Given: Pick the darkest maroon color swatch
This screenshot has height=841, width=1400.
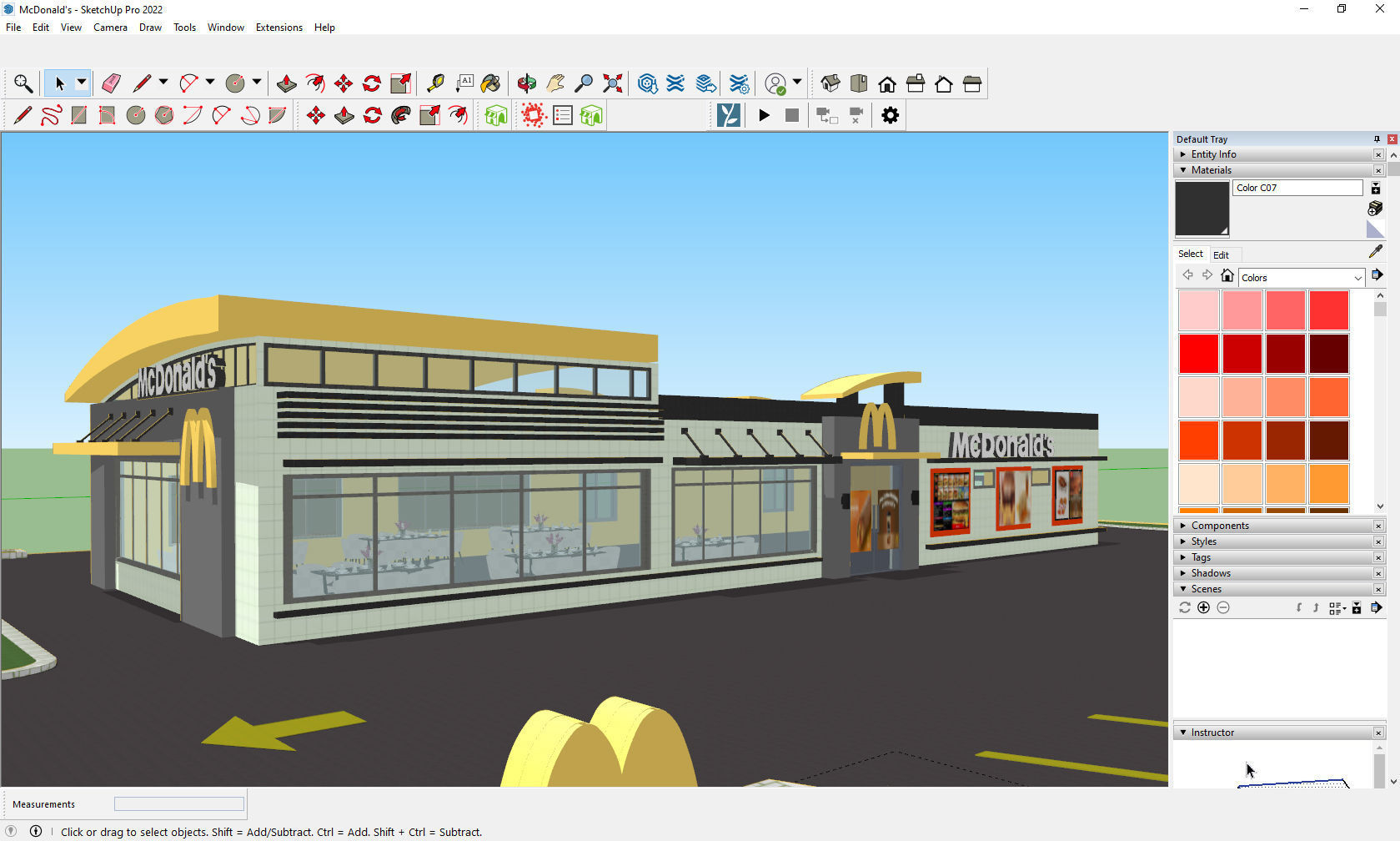Looking at the screenshot, I should 1329,354.
